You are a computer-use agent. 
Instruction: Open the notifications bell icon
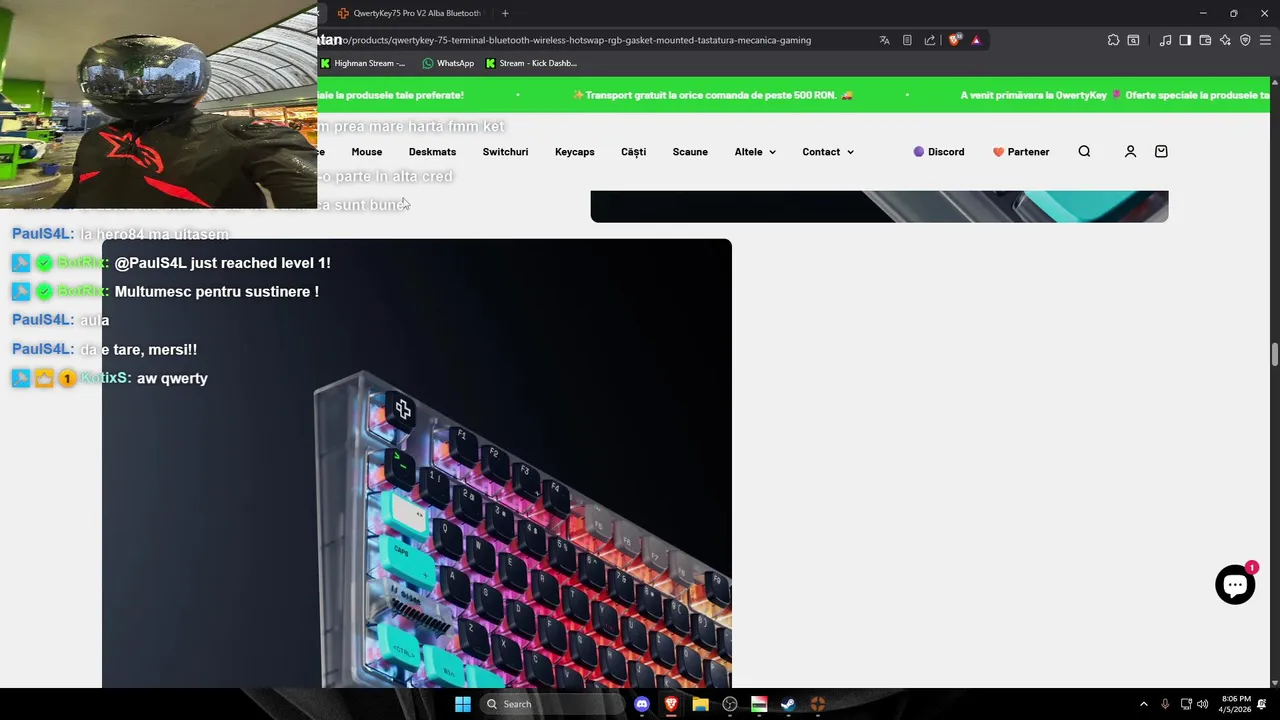click(1262, 704)
